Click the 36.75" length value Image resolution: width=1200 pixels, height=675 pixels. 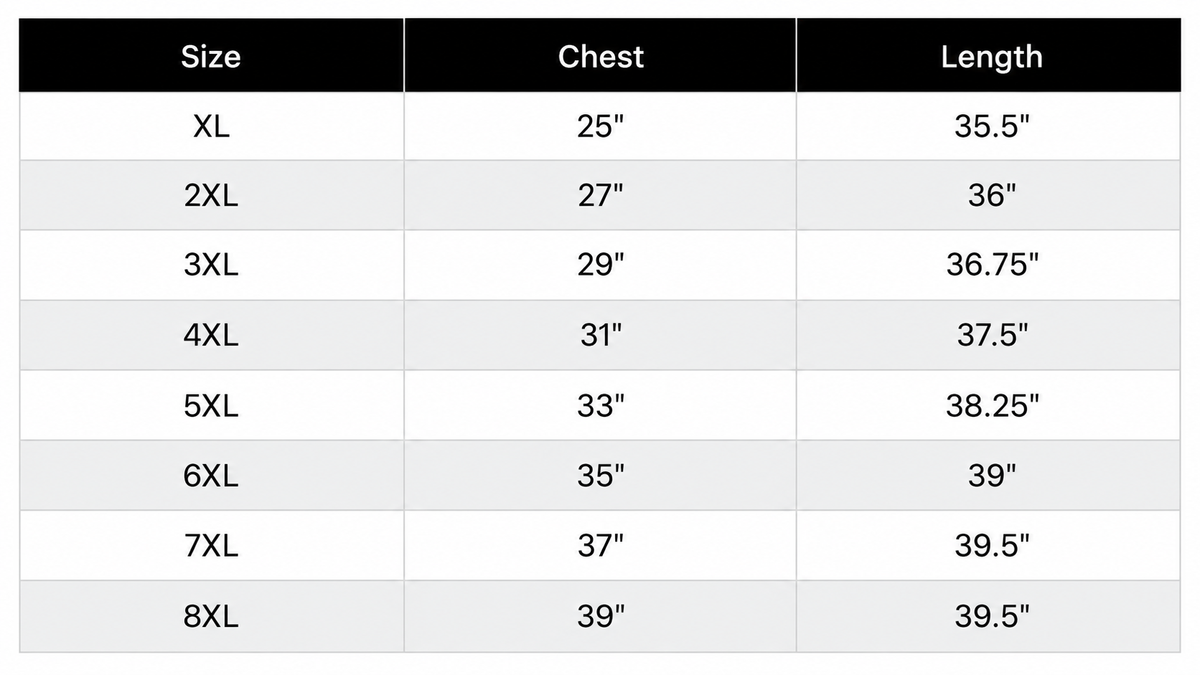(991, 266)
